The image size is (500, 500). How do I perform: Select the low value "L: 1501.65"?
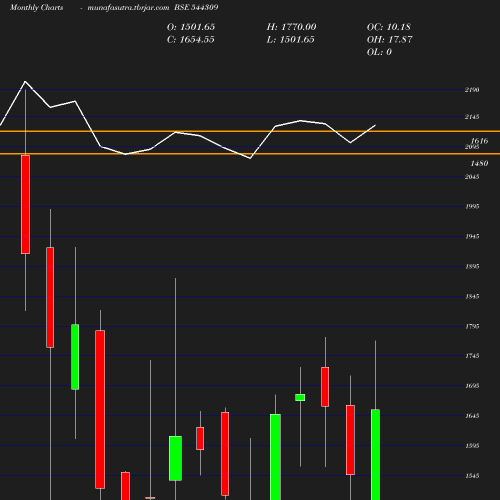coord(290,40)
